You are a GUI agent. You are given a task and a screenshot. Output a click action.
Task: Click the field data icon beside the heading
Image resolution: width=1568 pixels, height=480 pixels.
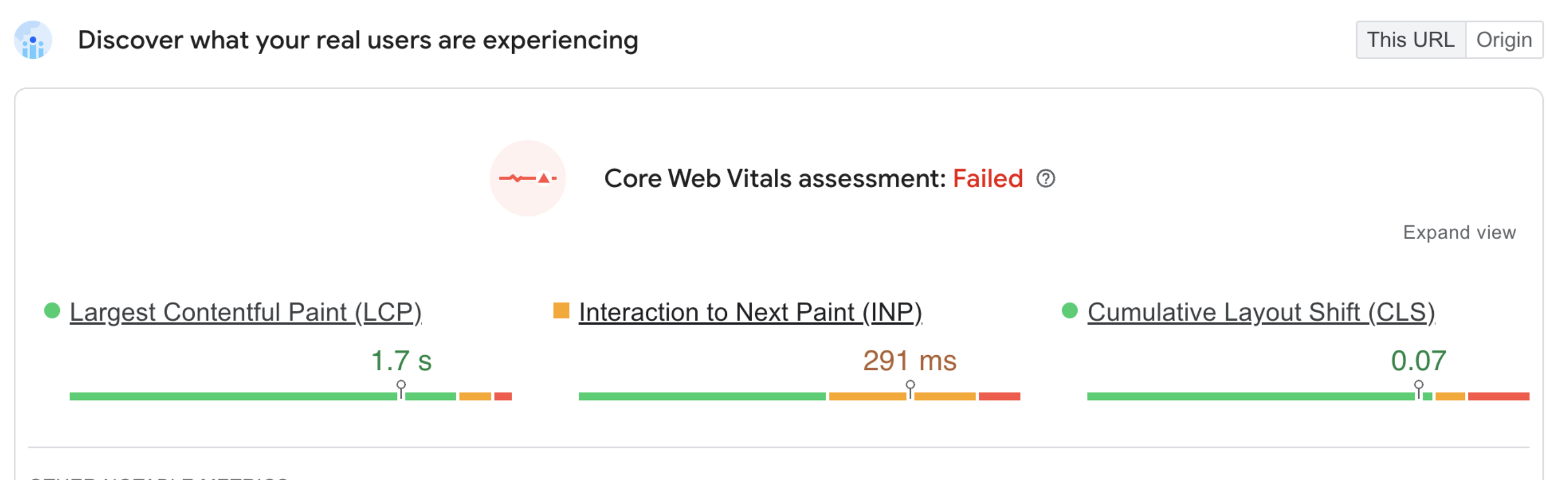(x=33, y=40)
